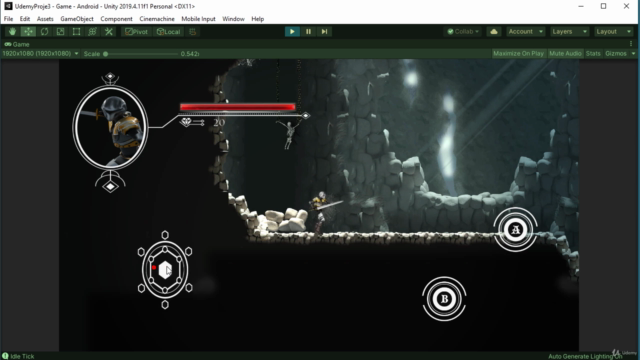Toggle Gizmos in Game view
This screenshot has width=640, height=360.
(616, 53)
